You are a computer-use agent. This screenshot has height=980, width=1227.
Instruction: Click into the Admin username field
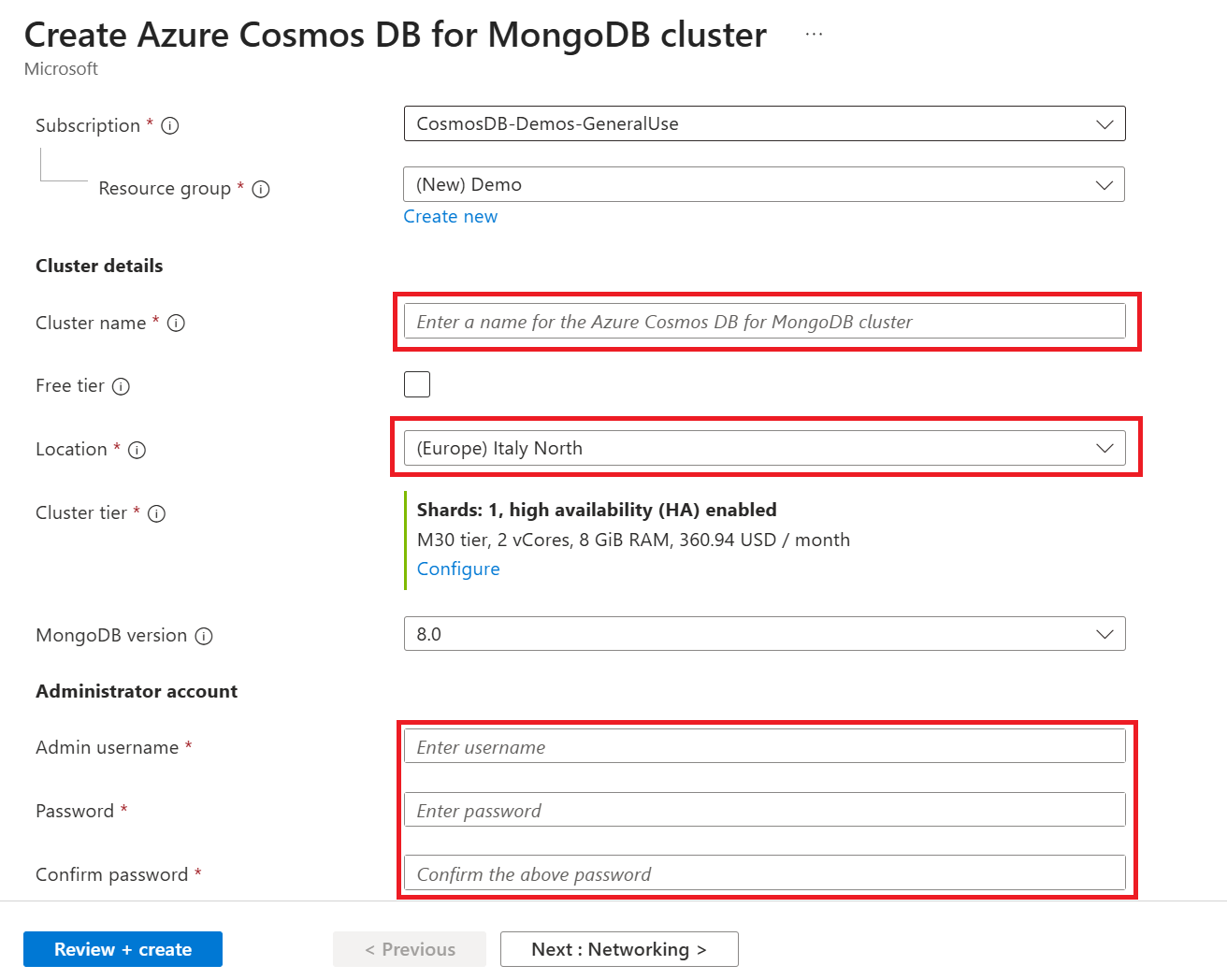pos(764,747)
